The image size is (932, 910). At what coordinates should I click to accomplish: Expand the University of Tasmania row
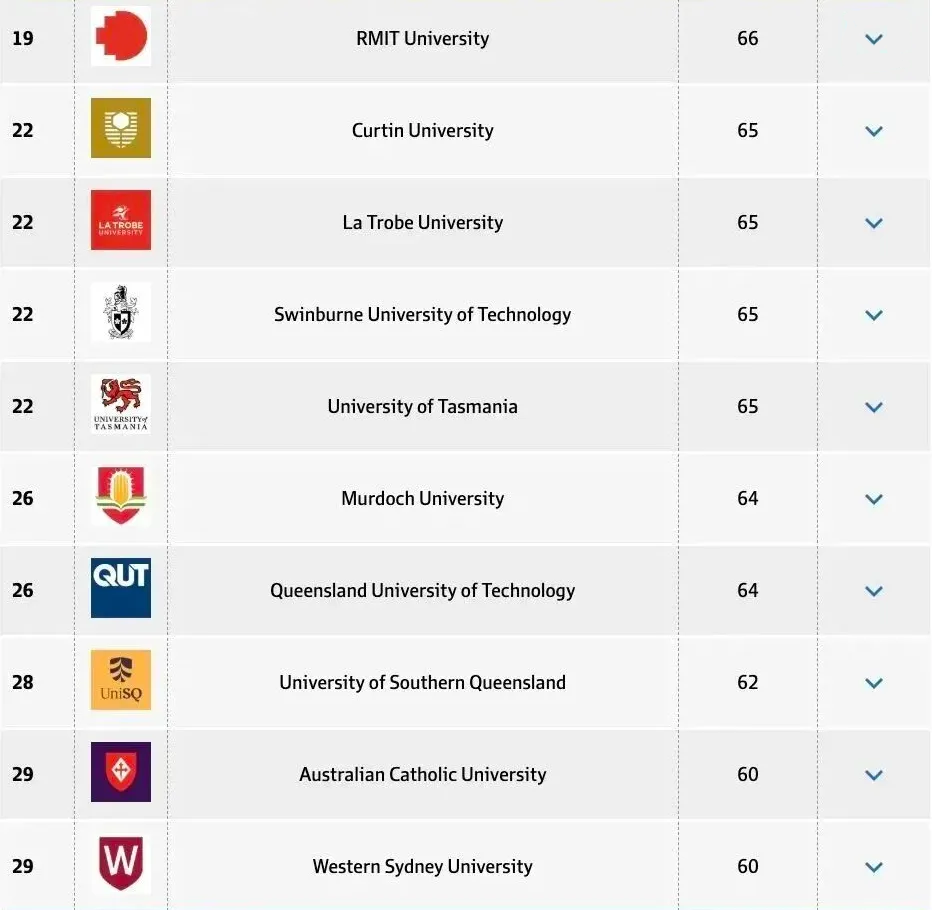(874, 408)
